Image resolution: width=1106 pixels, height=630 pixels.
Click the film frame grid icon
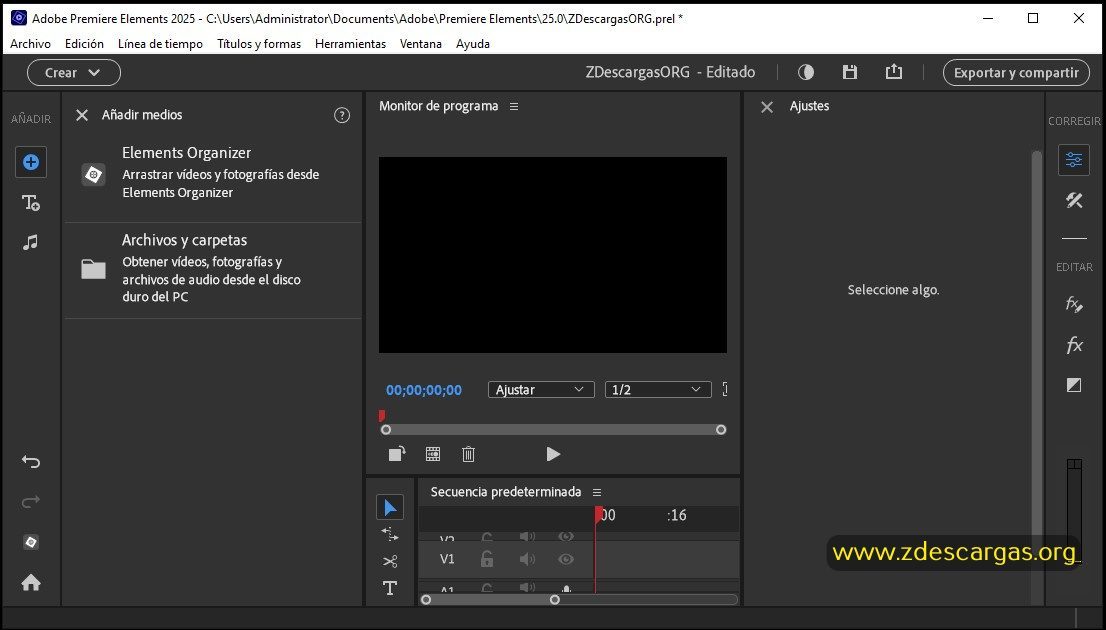pos(433,454)
